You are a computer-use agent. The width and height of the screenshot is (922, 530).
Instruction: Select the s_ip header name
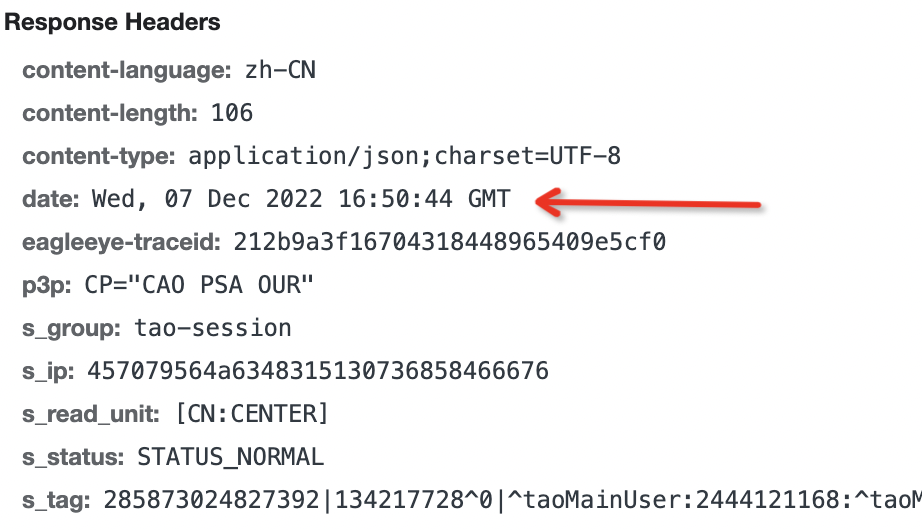[49, 372]
